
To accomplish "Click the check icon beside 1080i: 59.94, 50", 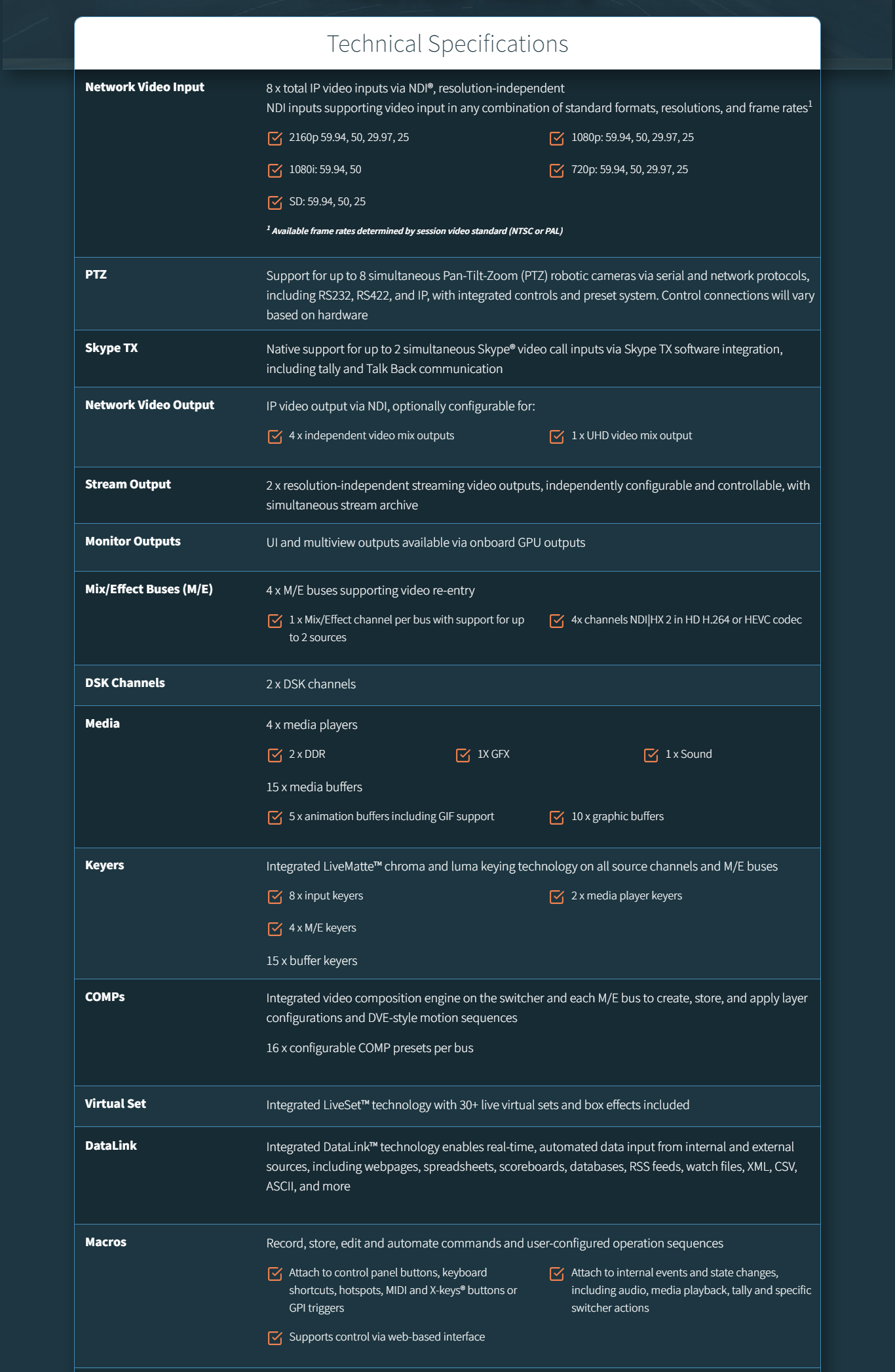I will (x=275, y=170).
